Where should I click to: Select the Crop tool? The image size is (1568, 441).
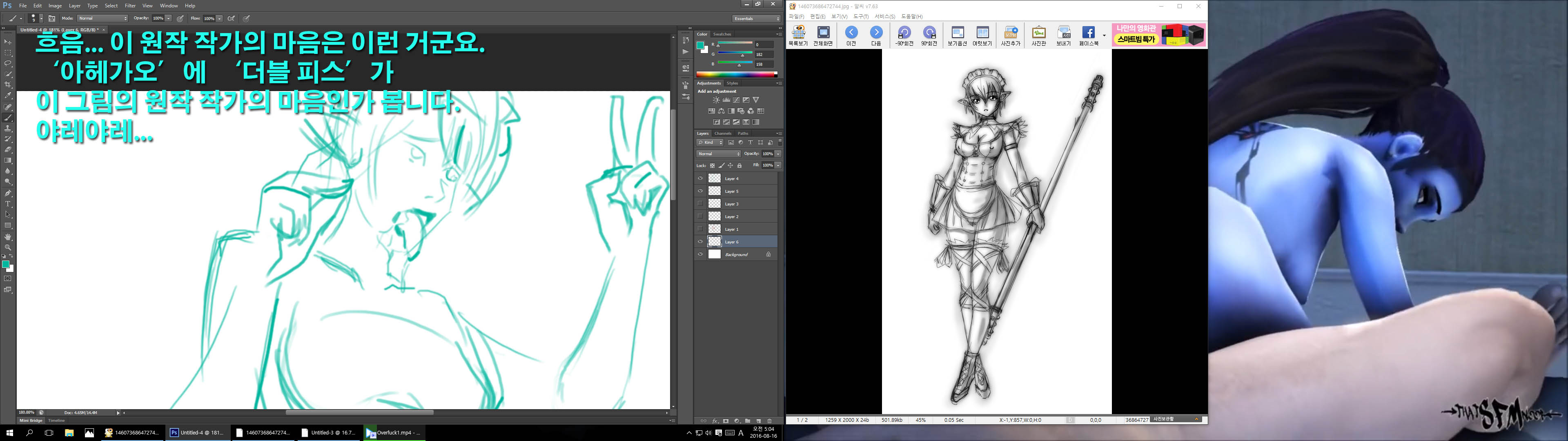pos(8,85)
